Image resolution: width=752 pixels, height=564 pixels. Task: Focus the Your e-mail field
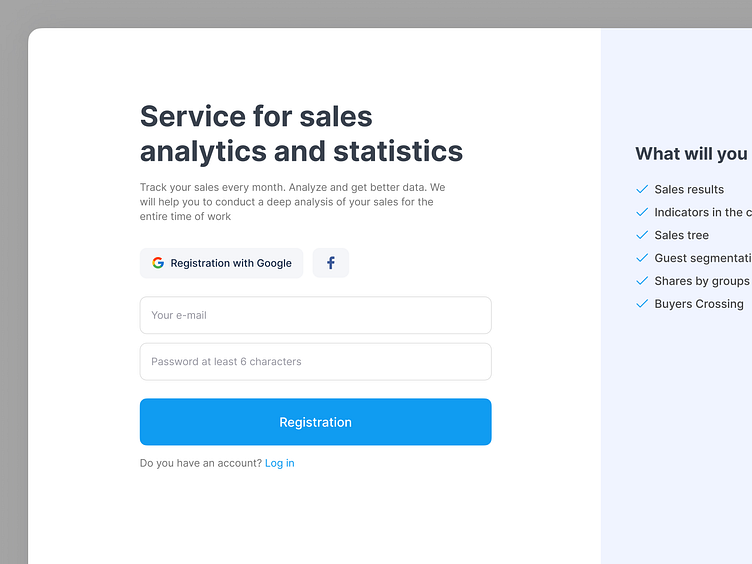(315, 315)
